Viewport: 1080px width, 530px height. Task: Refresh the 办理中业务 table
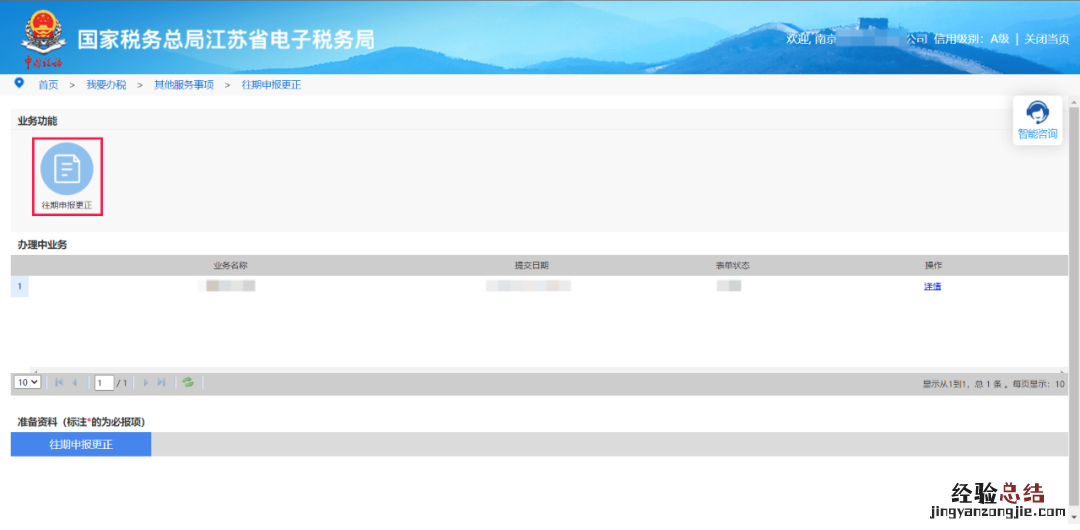tap(187, 383)
